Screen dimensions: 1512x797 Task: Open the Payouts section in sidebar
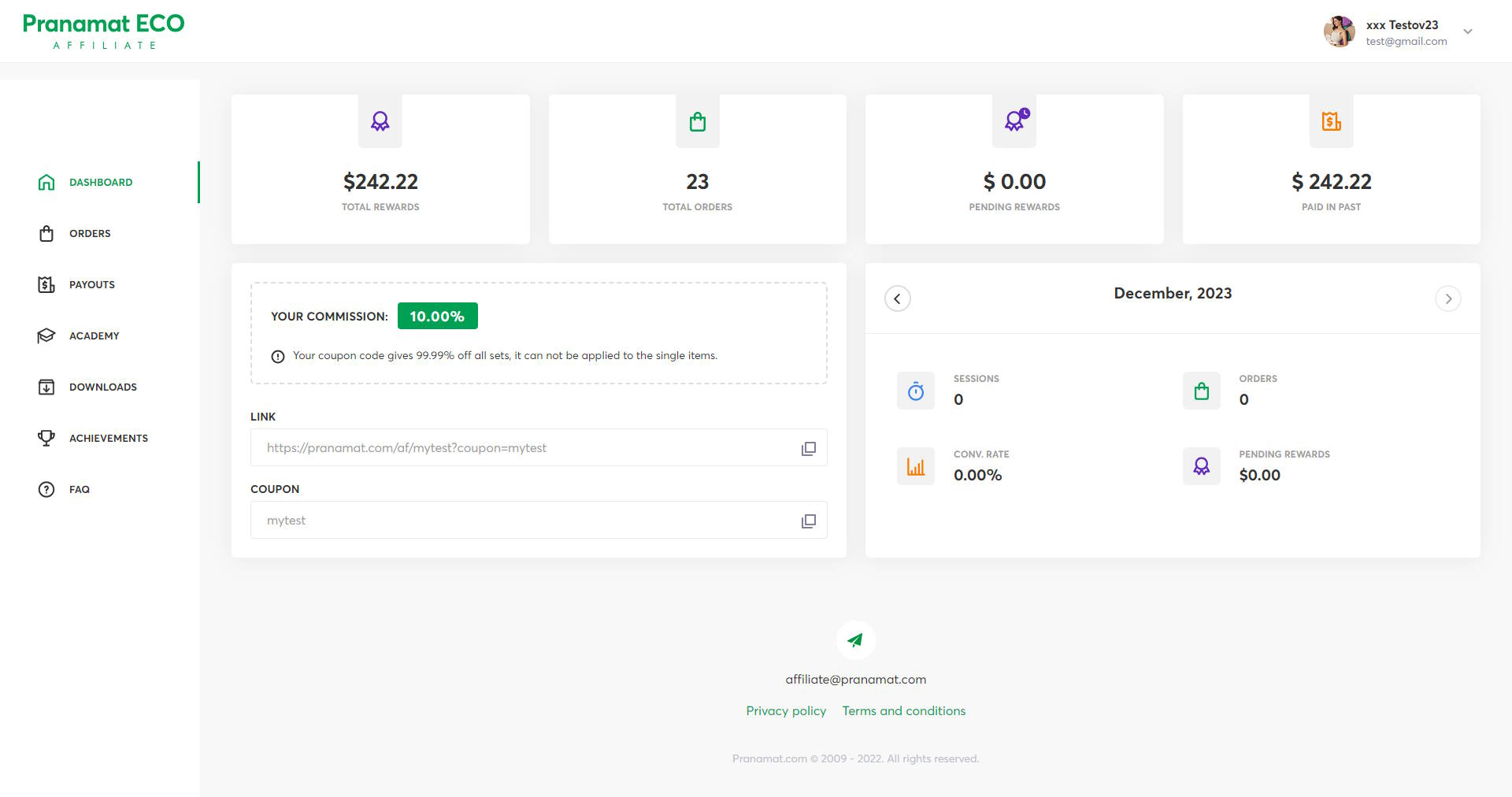click(91, 285)
